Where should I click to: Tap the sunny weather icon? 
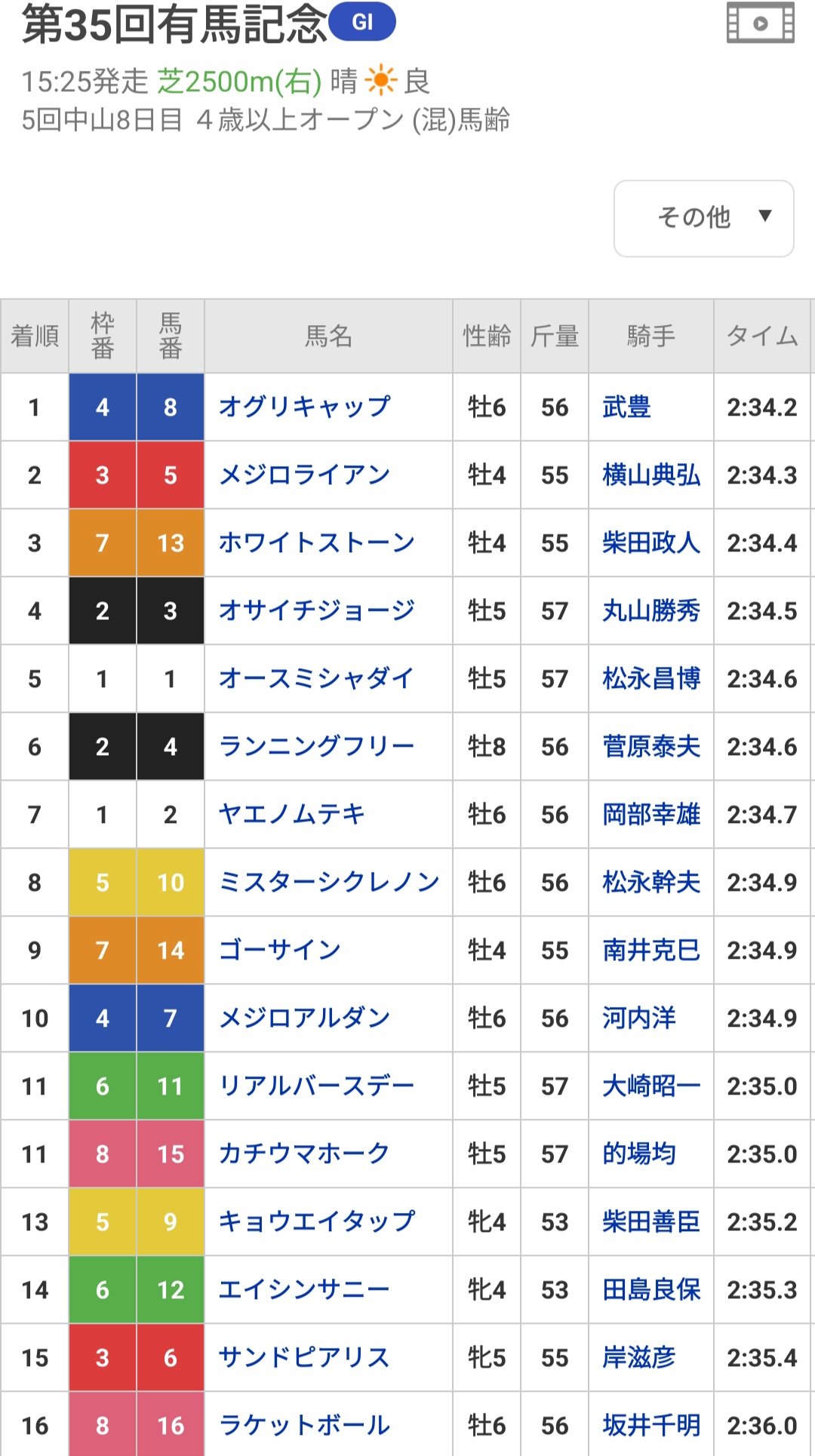[x=380, y=81]
